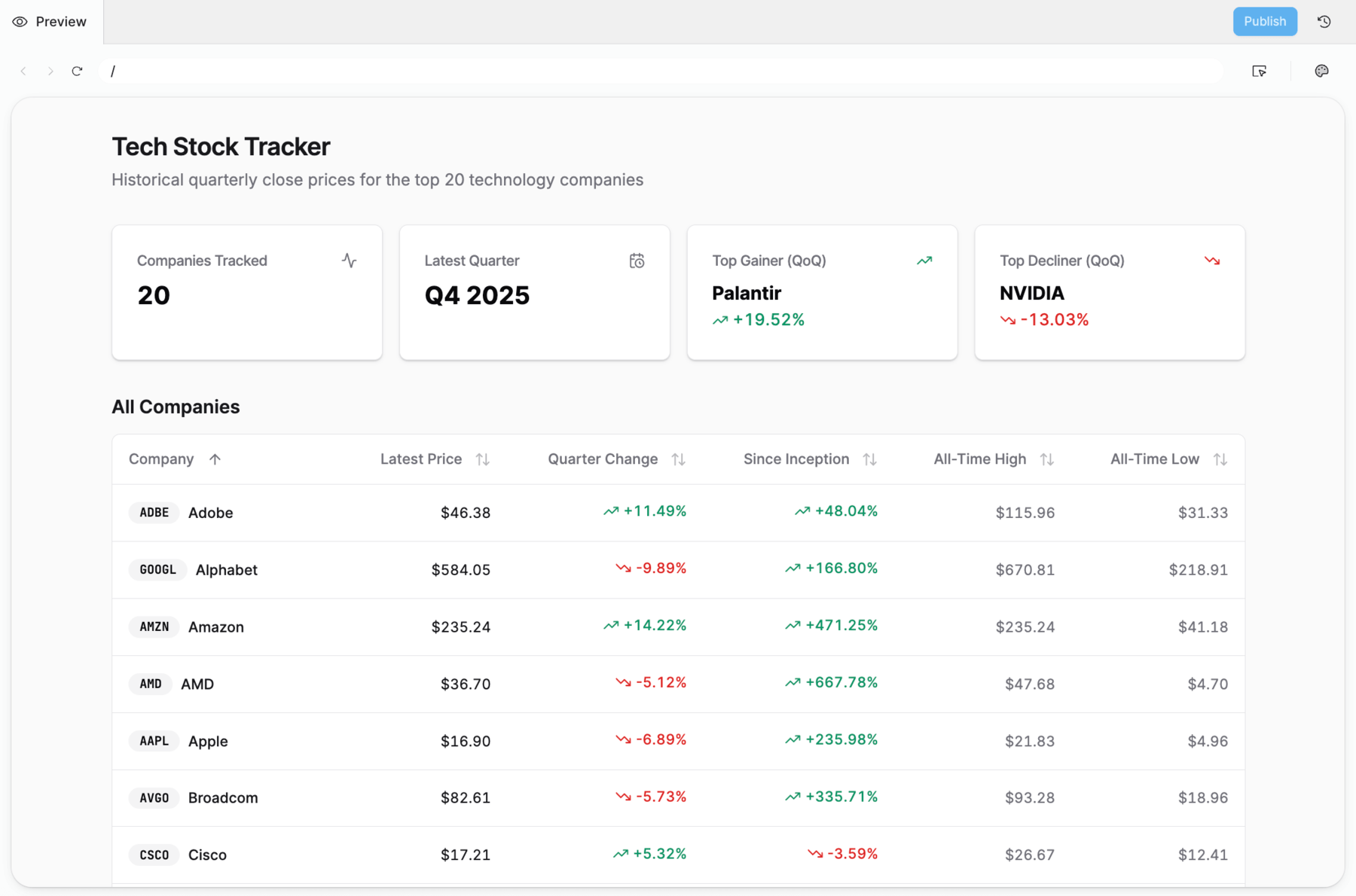Reload the preview page
This screenshot has height=896, width=1356.
click(77, 71)
